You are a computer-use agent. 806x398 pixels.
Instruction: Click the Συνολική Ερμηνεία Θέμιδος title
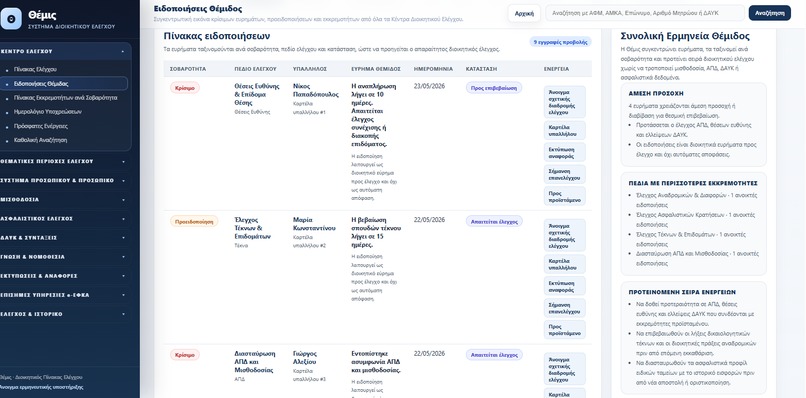pyautogui.click(x=685, y=37)
